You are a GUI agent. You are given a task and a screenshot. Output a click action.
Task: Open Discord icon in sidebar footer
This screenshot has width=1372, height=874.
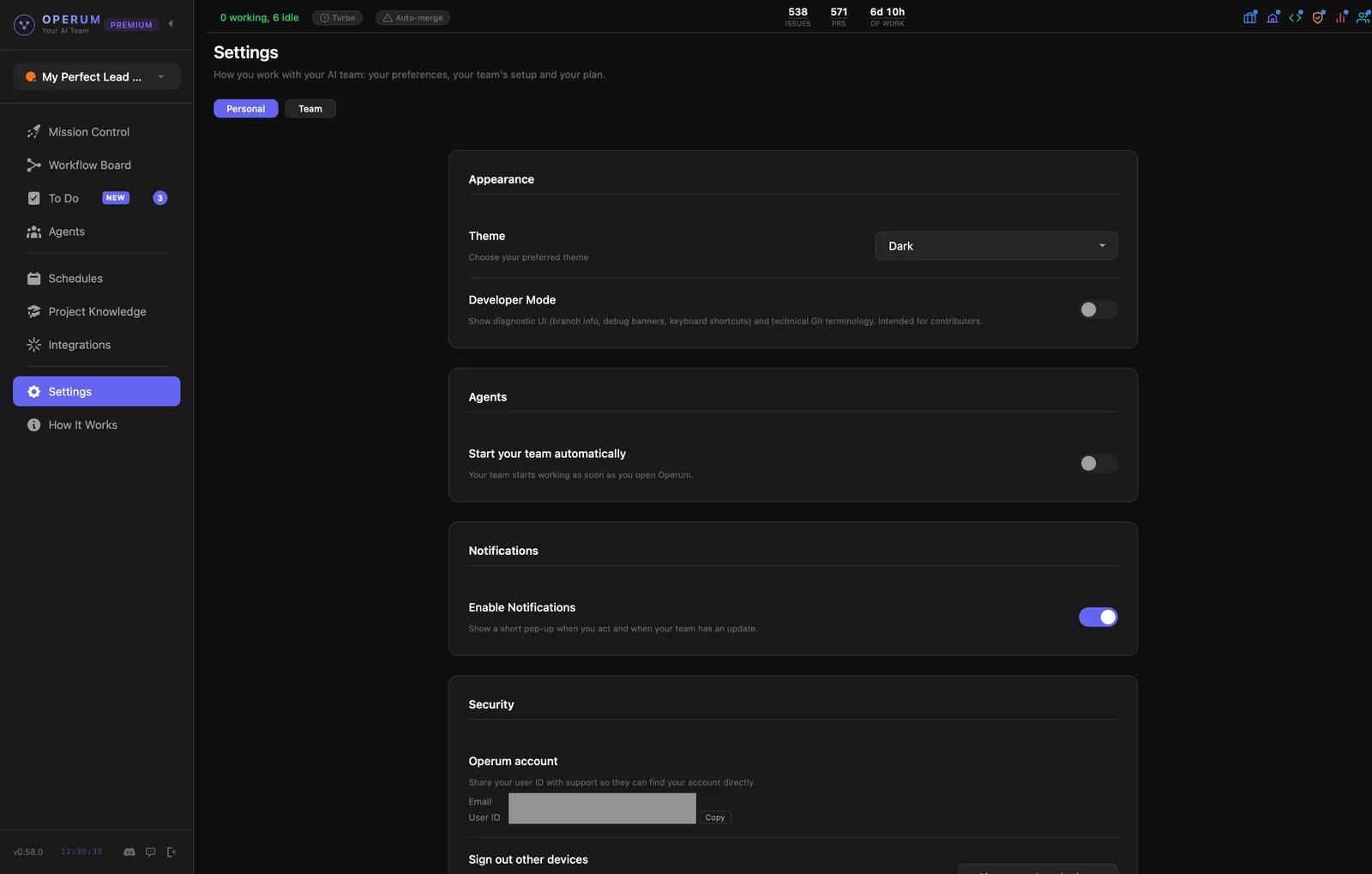(129, 852)
